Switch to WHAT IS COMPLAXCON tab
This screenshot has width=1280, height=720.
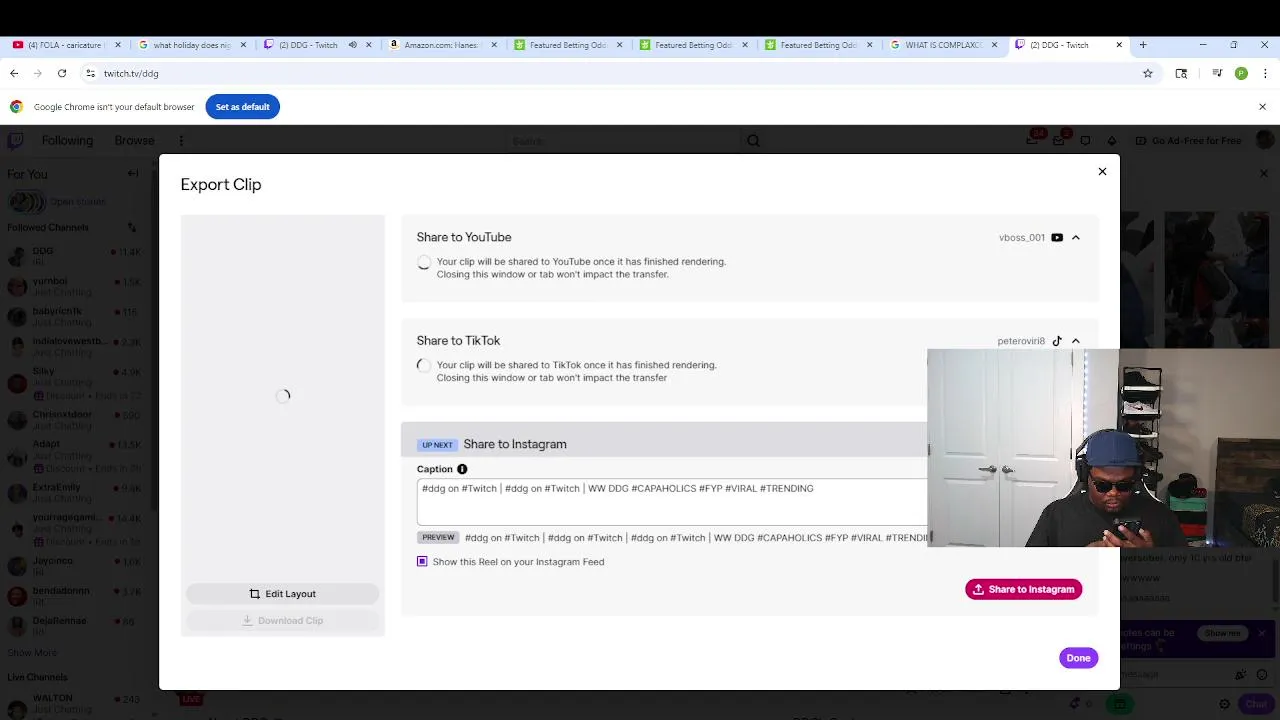pos(942,45)
